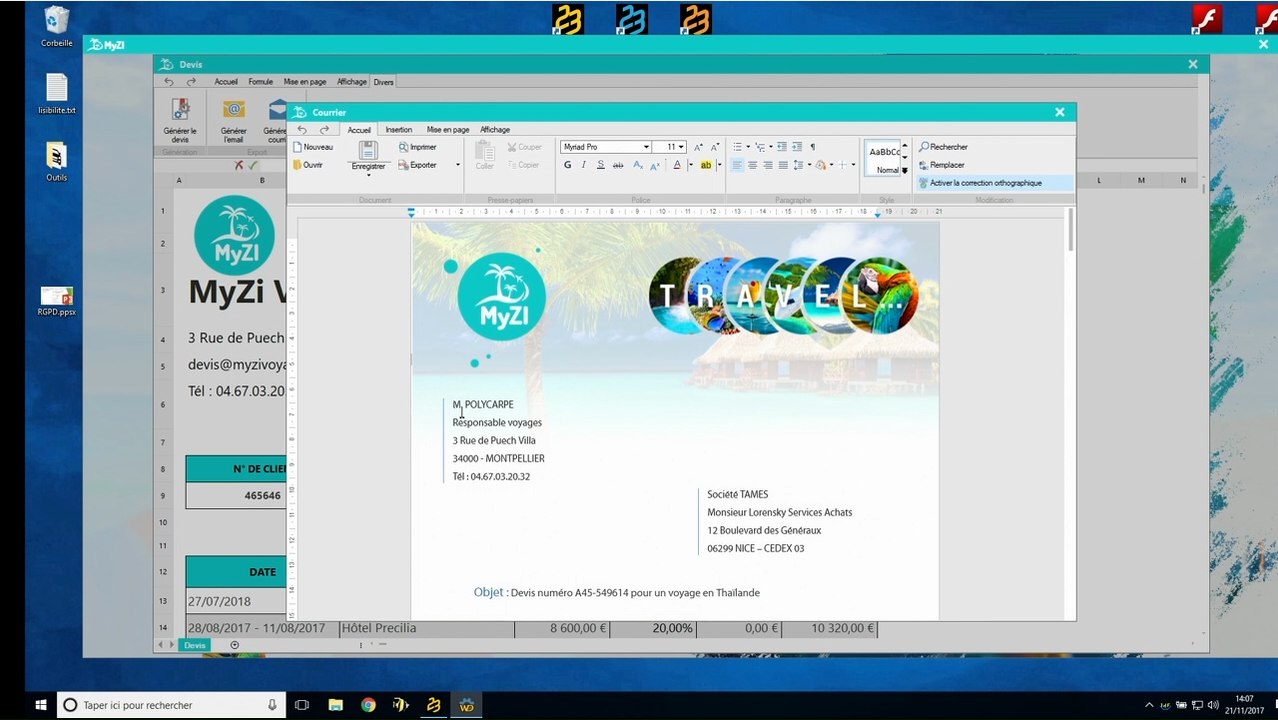Click the green check icon in Devis
1278x720 pixels.
pyautogui.click(x=253, y=166)
